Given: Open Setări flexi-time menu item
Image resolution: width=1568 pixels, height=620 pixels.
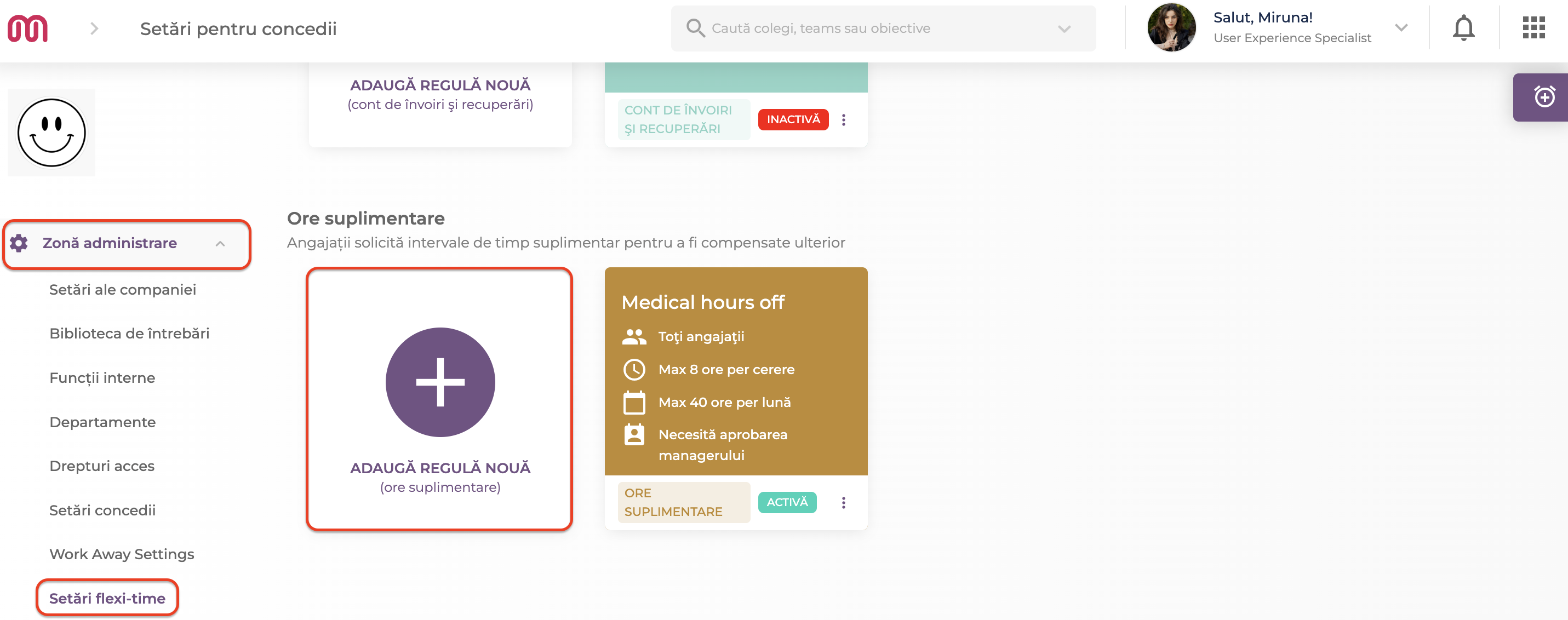Looking at the screenshot, I should pos(107,598).
